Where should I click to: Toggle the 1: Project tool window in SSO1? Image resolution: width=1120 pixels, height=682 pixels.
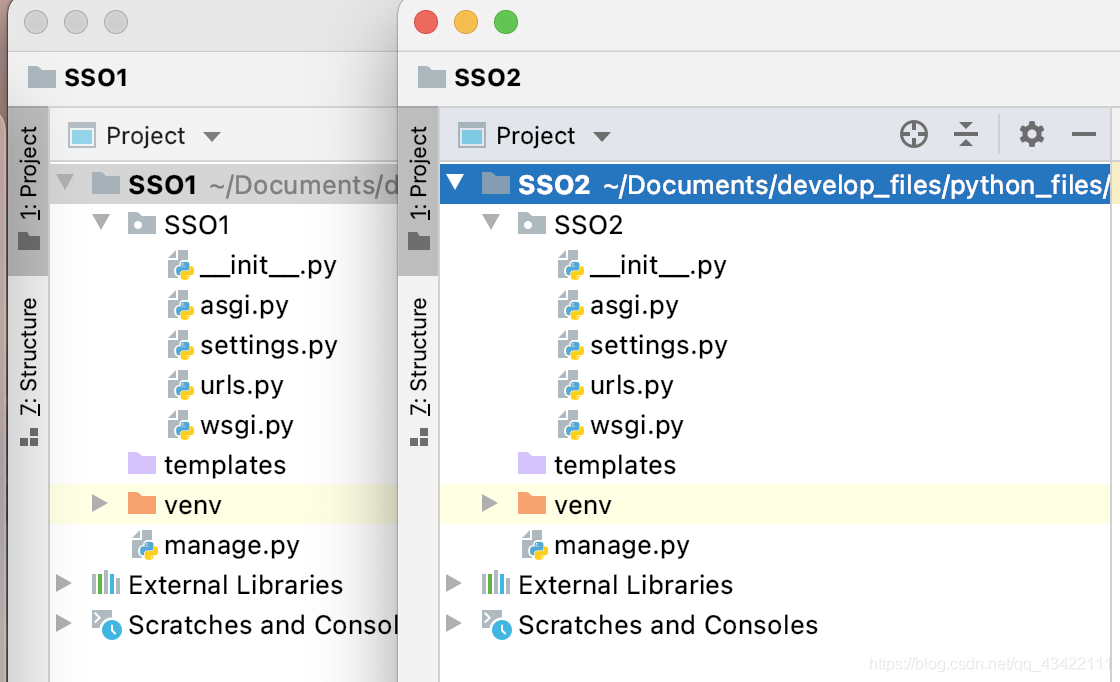pos(29,189)
